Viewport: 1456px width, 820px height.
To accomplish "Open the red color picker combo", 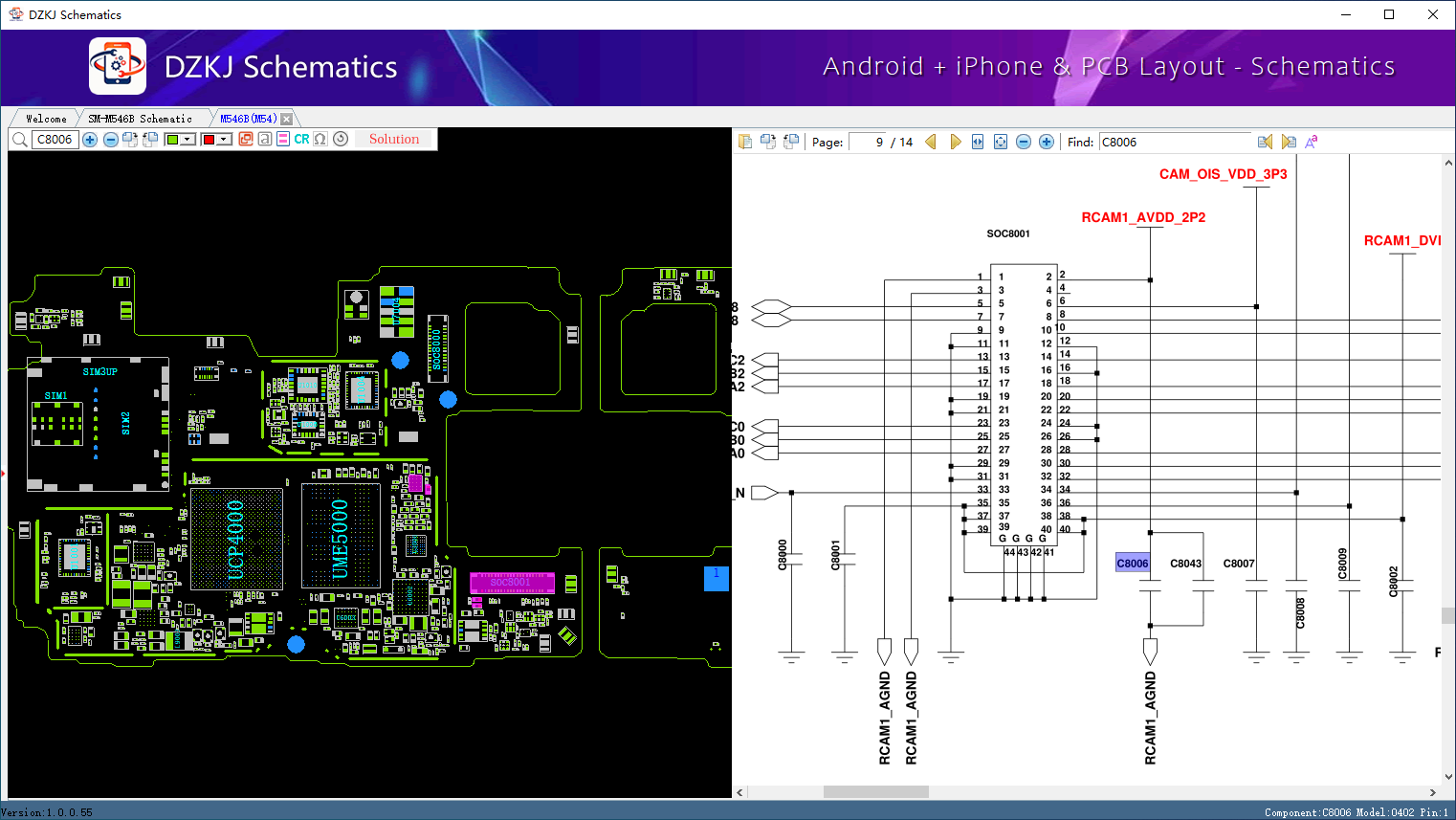I will pos(216,140).
